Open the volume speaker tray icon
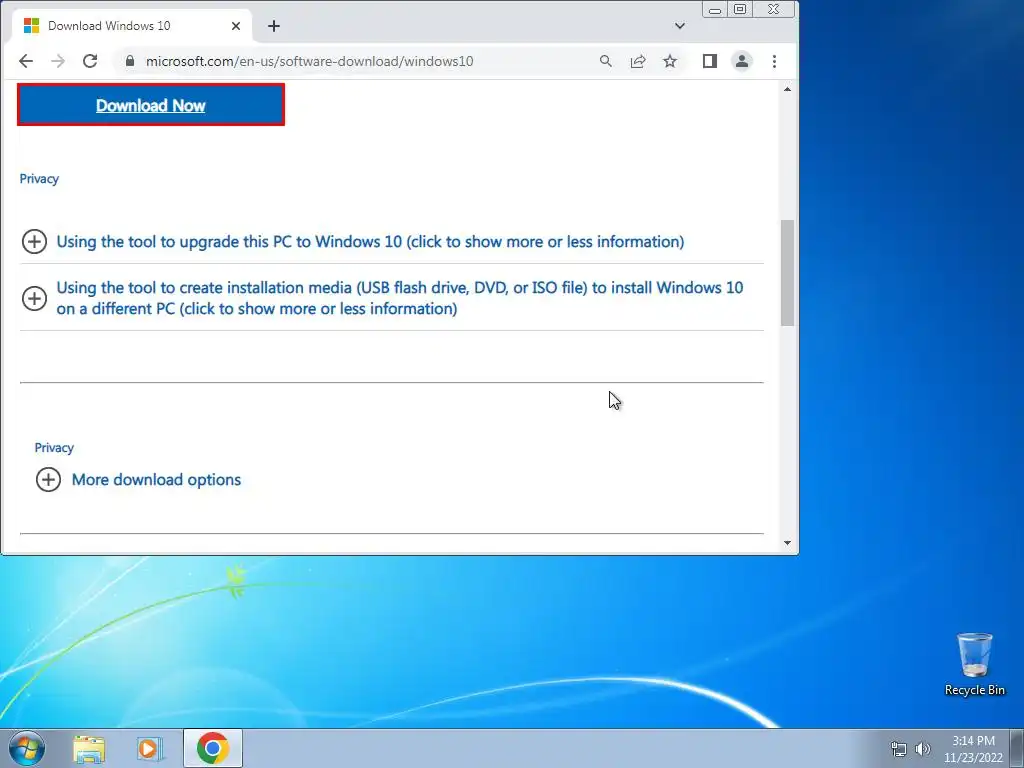 click(922, 749)
